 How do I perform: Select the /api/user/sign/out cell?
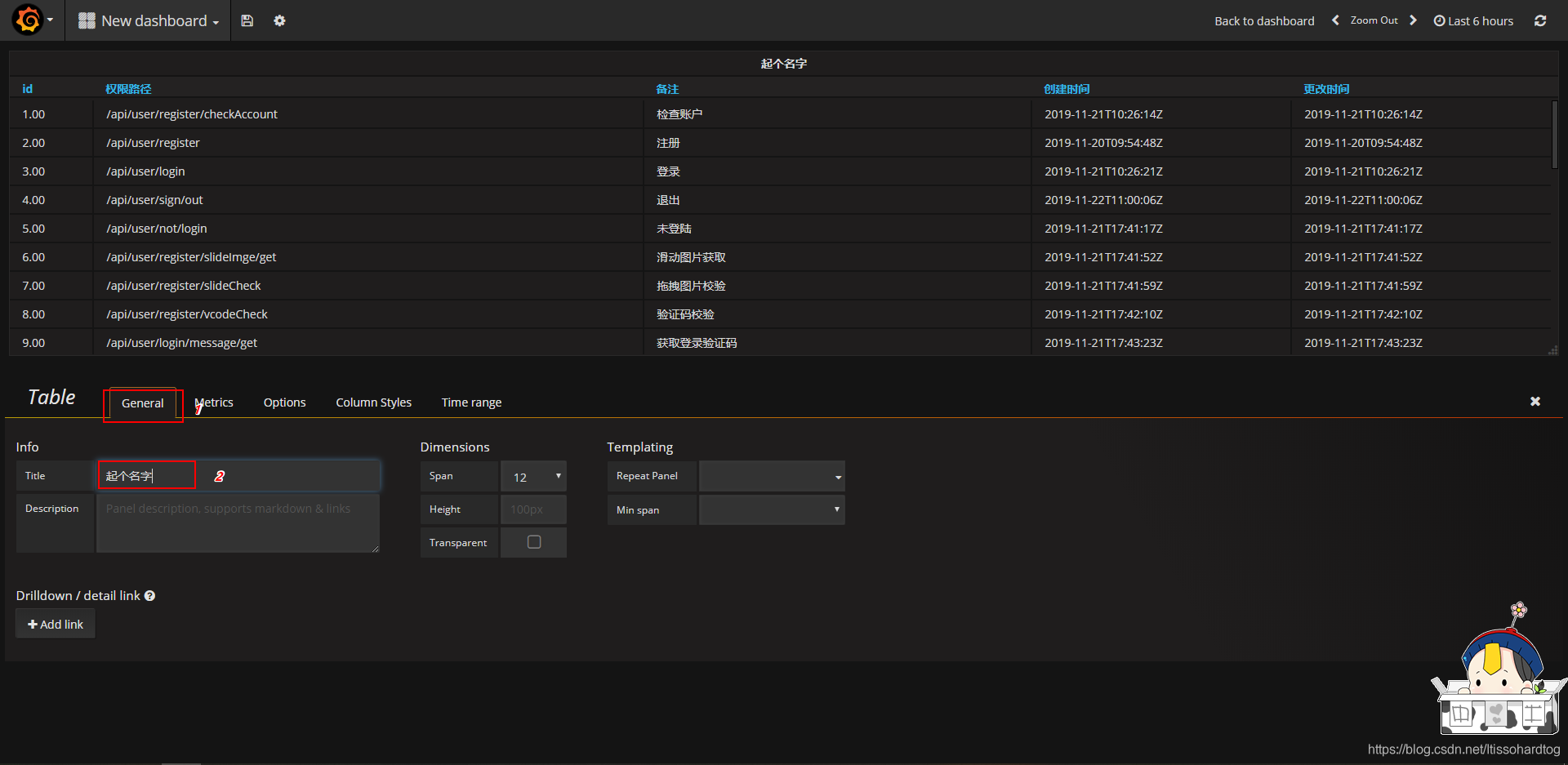click(x=368, y=200)
